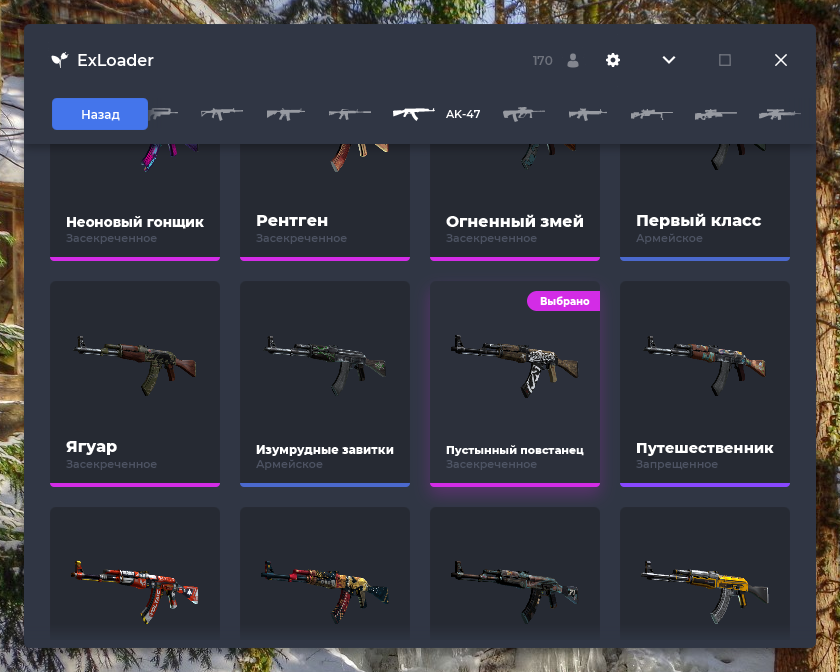
Task: Select the AK-47 weapon tab
Action: pyautogui.click(x=436, y=114)
